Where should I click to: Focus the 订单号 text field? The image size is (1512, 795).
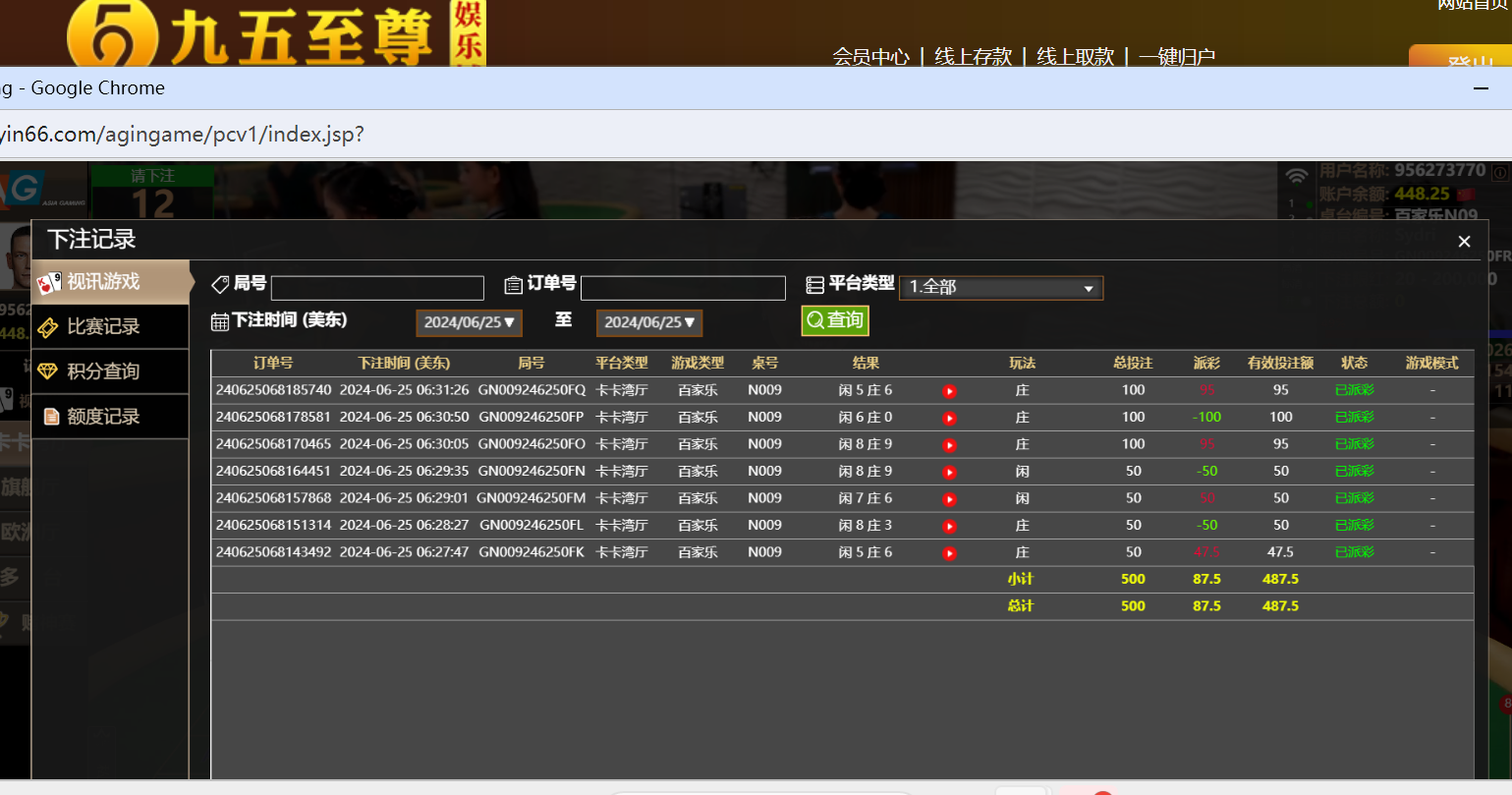[x=683, y=288]
